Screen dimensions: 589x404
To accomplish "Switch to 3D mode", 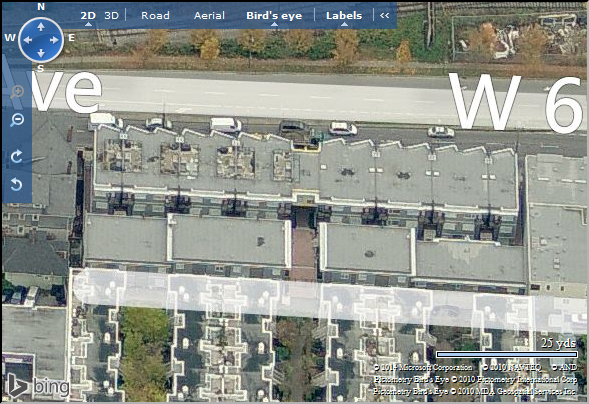I will pyautogui.click(x=112, y=15).
